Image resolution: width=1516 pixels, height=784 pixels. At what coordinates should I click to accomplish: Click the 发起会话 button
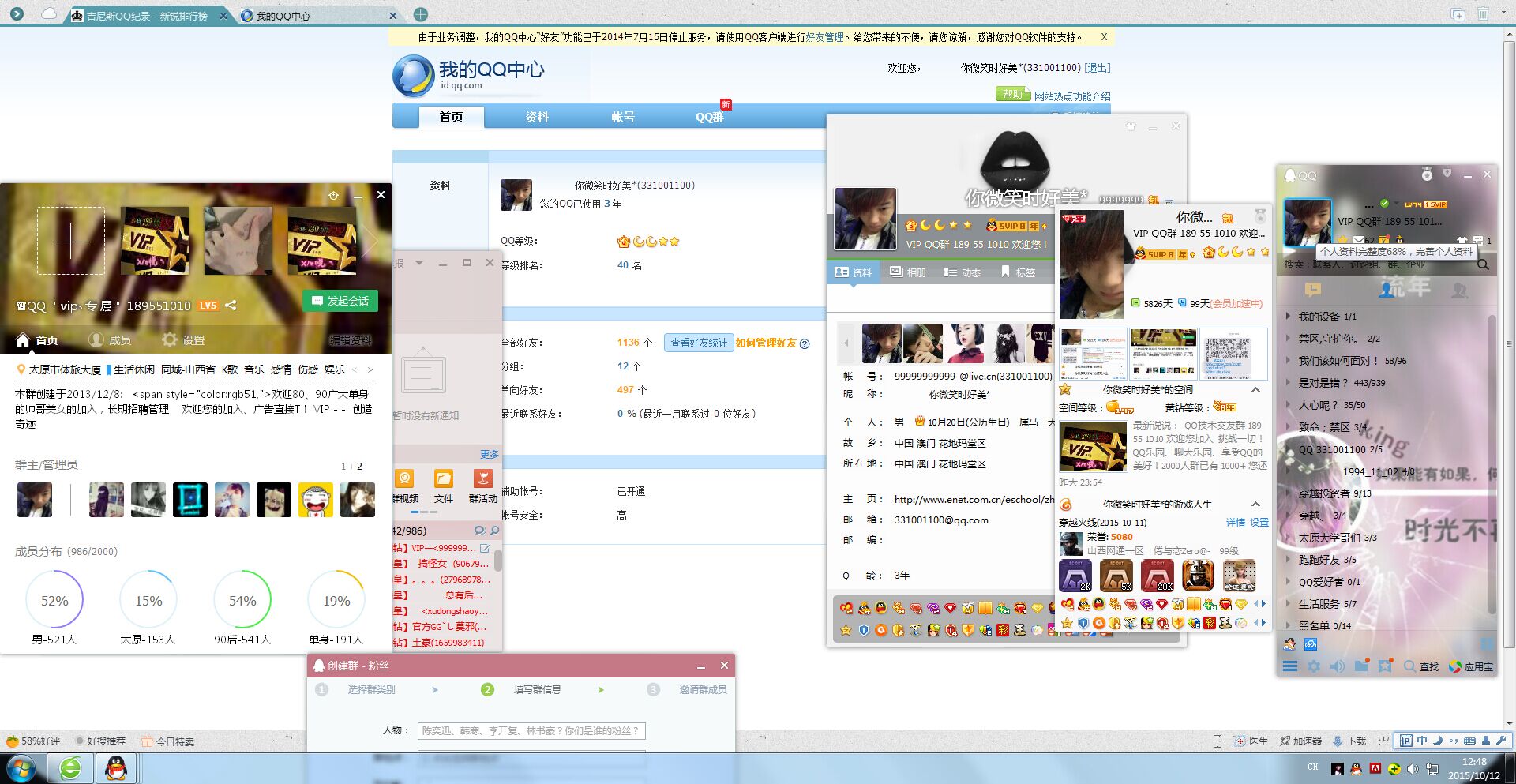tap(340, 301)
